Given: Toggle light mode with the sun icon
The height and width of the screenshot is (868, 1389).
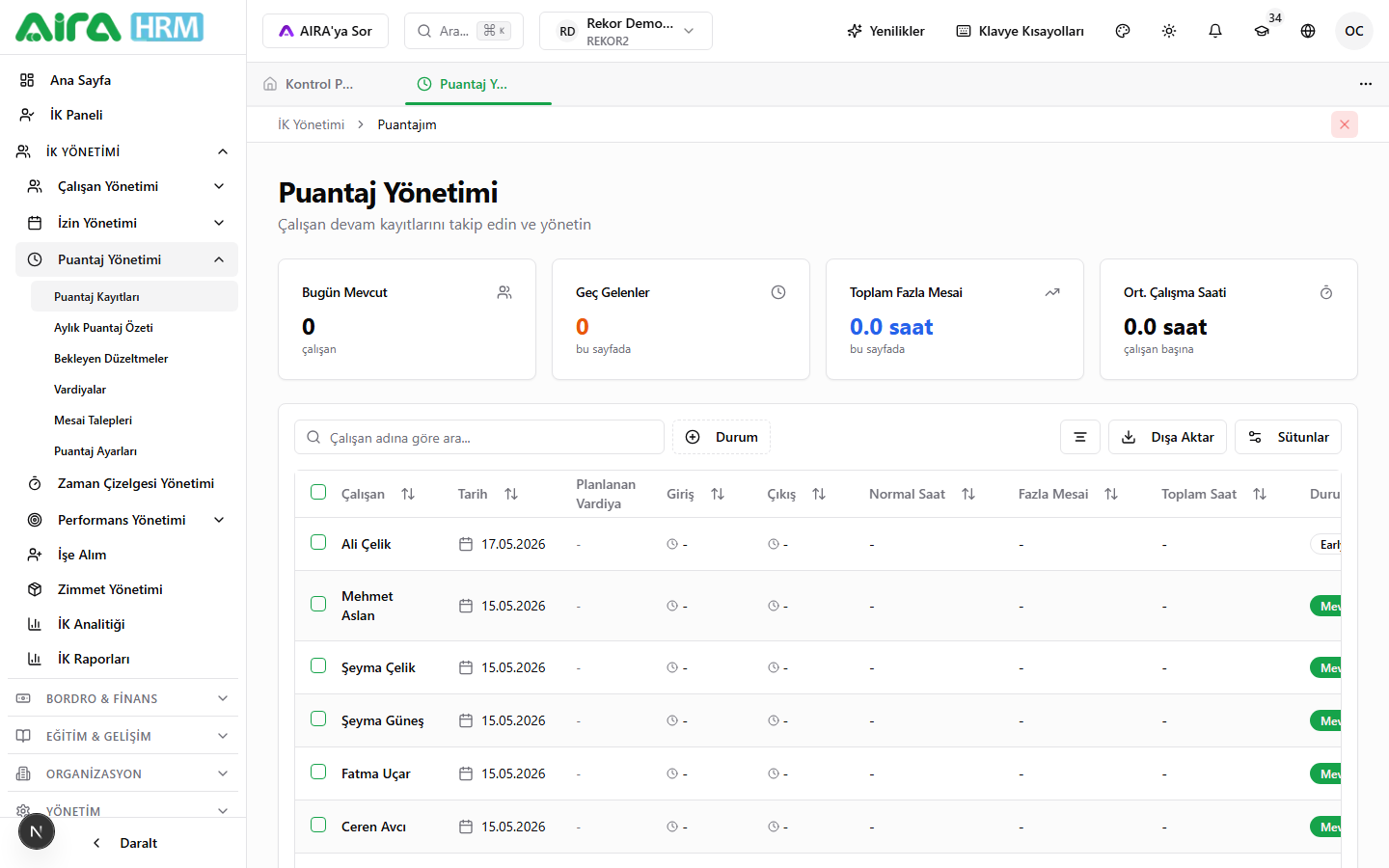Looking at the screenshot, I should 1169,31.
